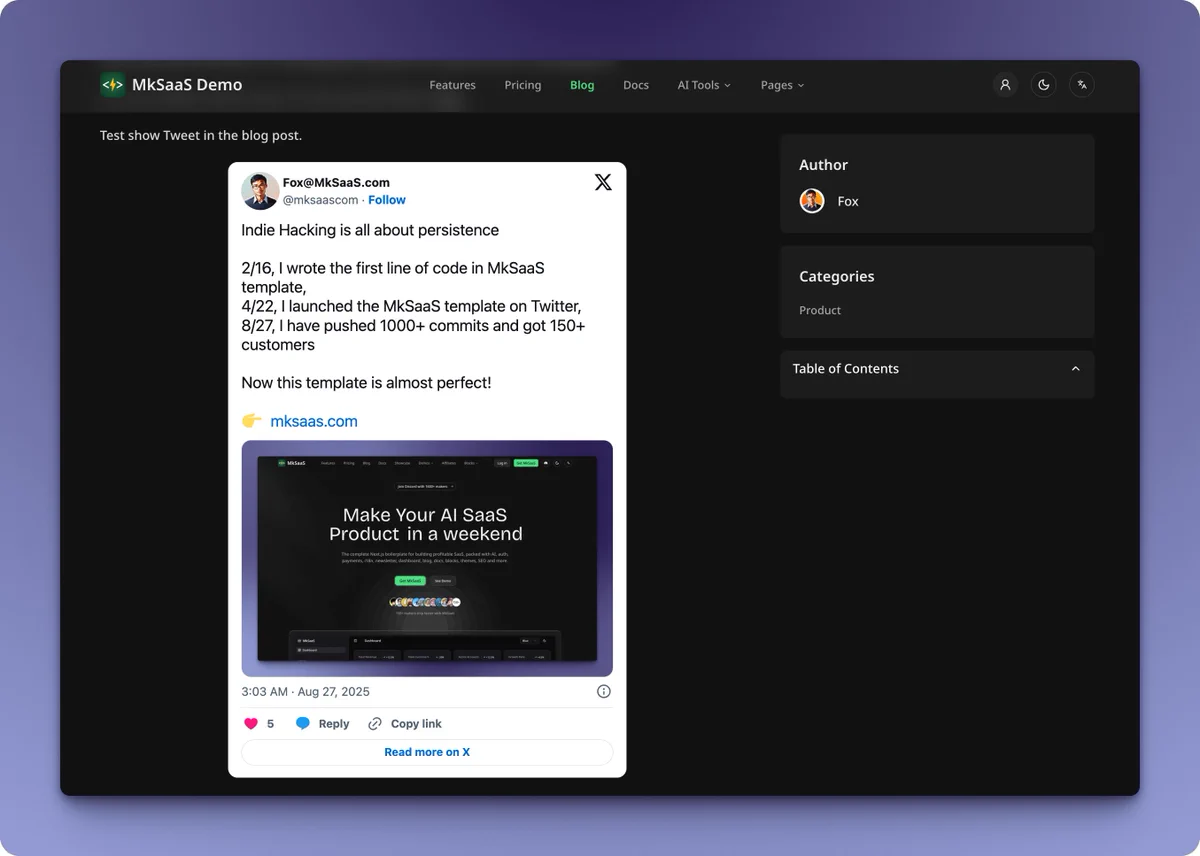
Task: Expand the AI Tools dropdown
Action: [x=704, y=85]
